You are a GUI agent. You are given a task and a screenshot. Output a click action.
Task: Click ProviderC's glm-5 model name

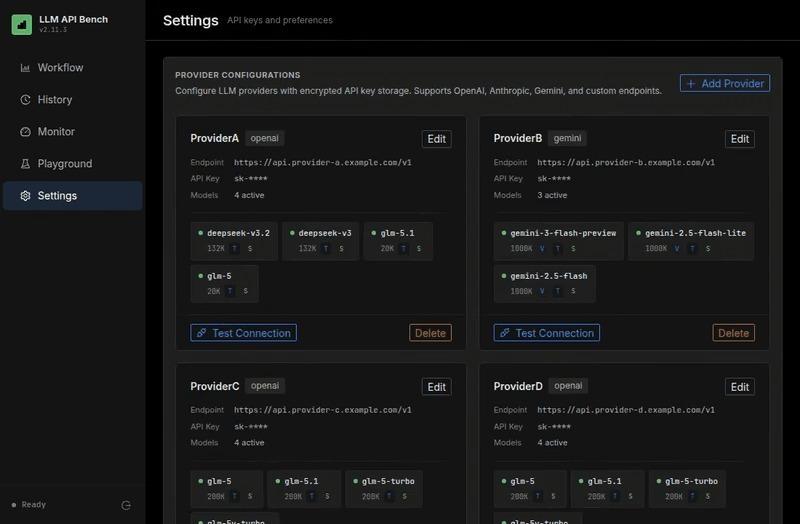pyautogui.click(x=219, y=481)
